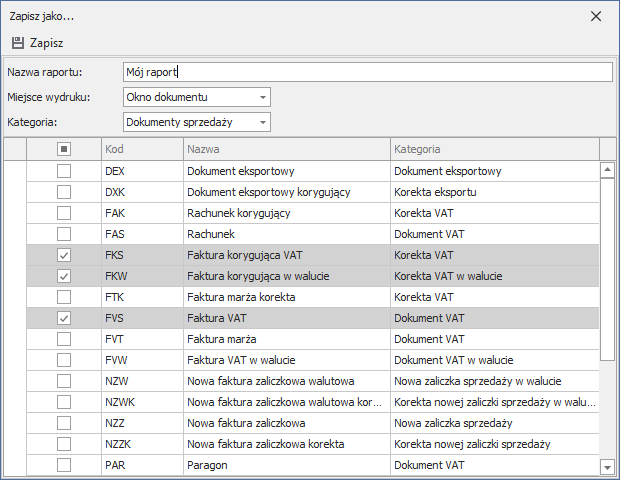Click the 'NZWK' code cell
Viewport: 620px width, 480px height.
(x=142, y=402)
